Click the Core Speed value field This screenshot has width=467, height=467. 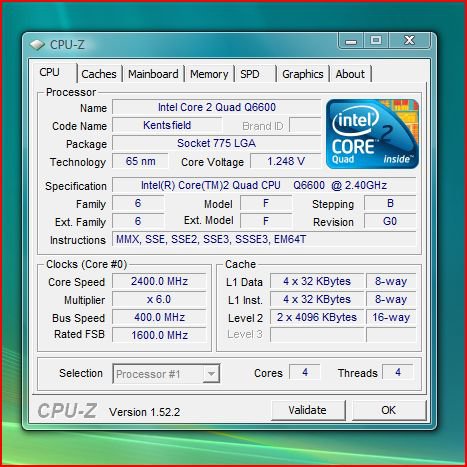click(x=159, y=281)
